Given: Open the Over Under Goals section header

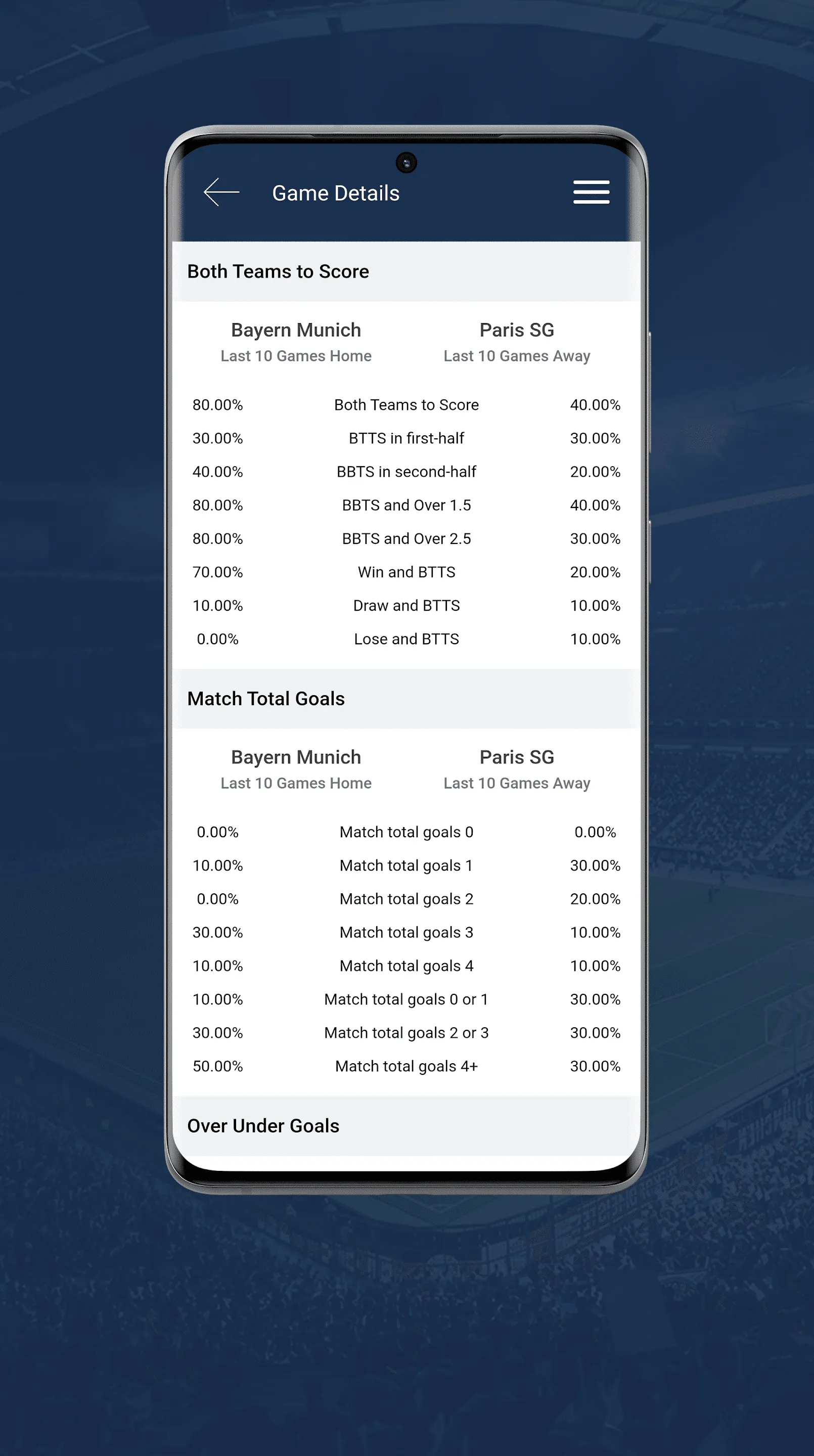Looking at the screenshot, I should pos(406,1126).
